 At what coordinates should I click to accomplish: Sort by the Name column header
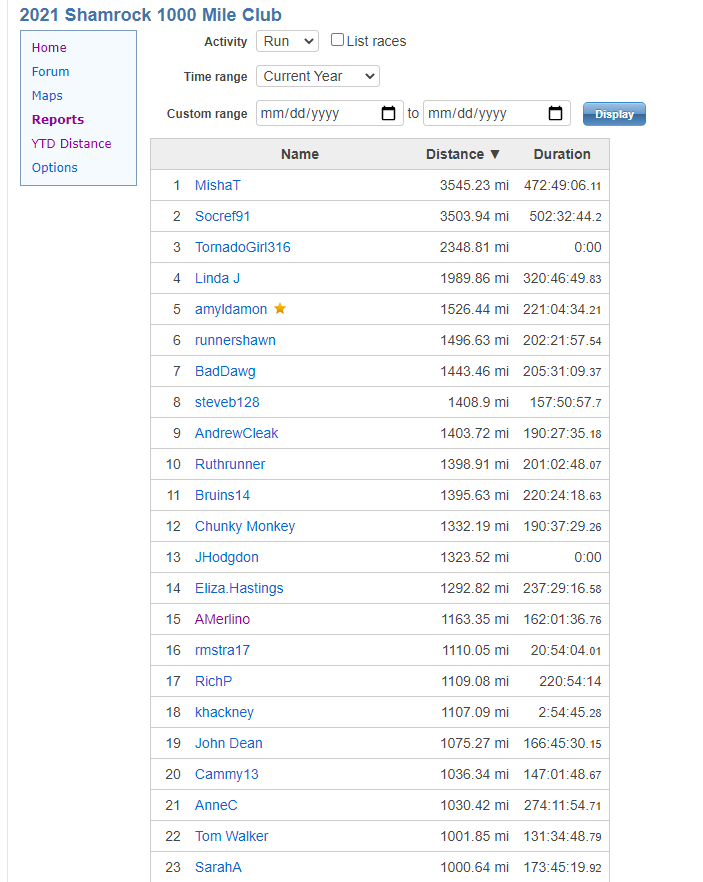click(300, 154)
